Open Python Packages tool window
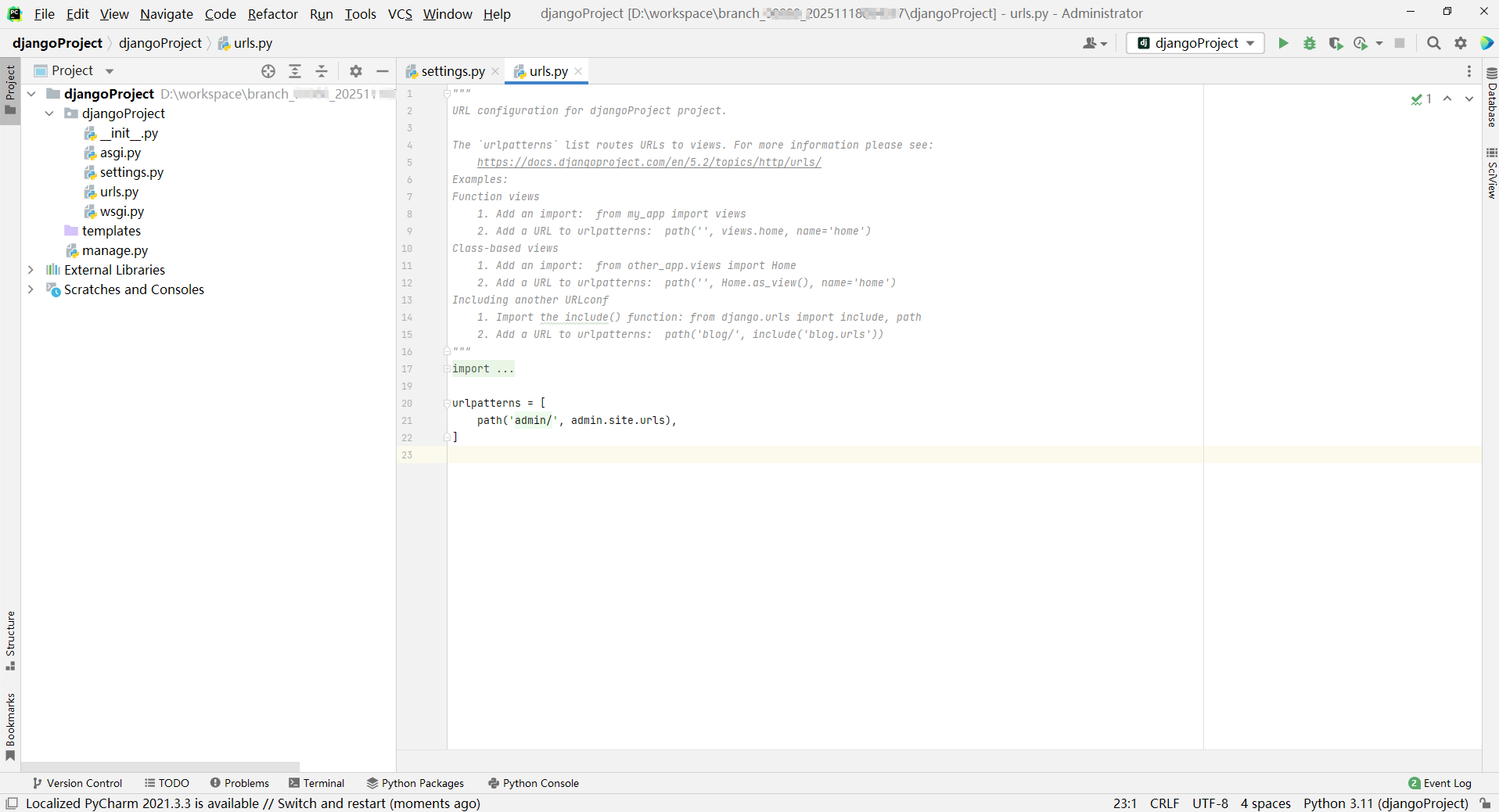Image resolution: width=1499 pixels, height=812 pixels. pyautogui.click(x=415, y=783)
